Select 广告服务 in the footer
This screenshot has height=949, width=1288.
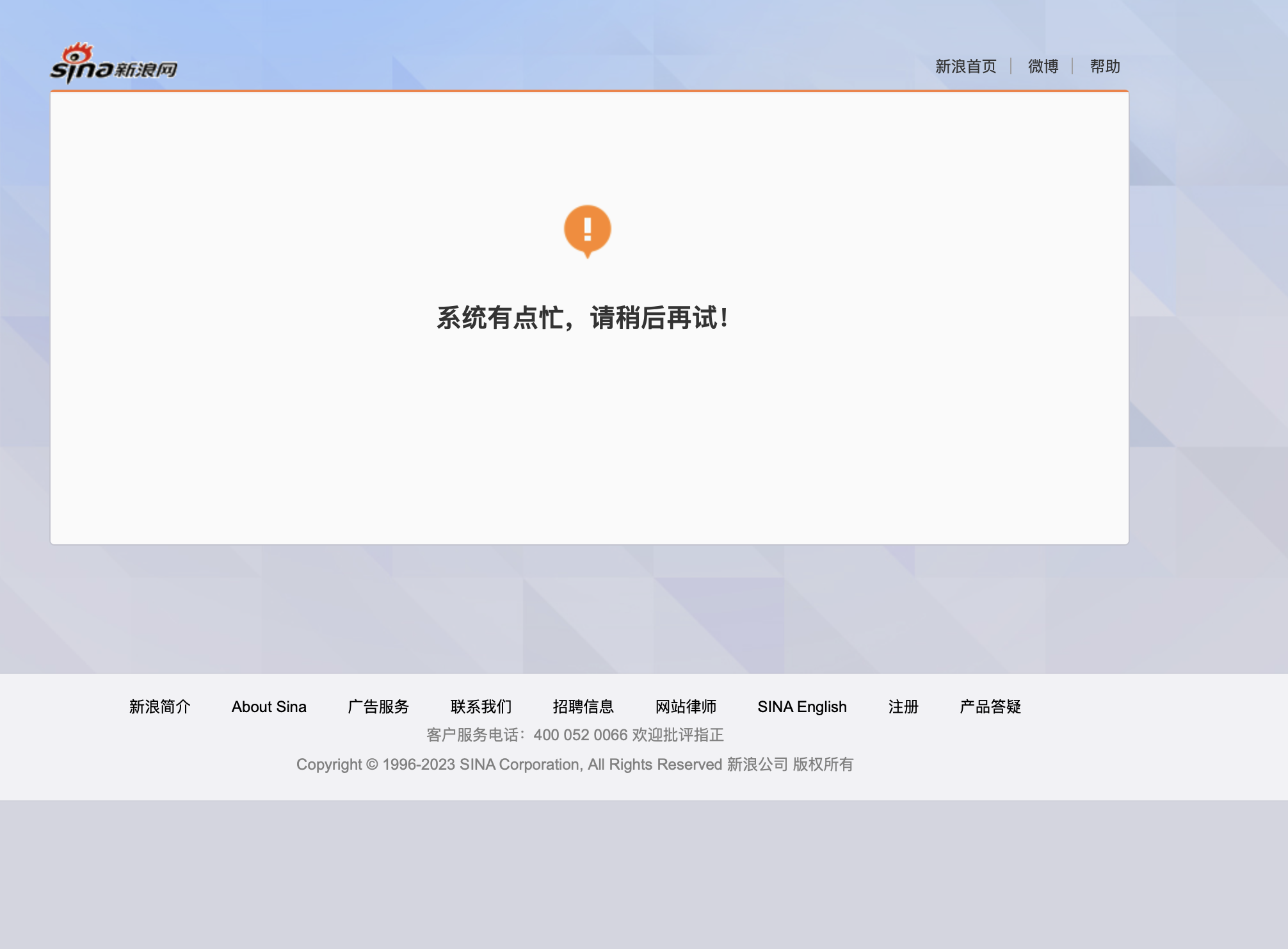tap(378, 707)
